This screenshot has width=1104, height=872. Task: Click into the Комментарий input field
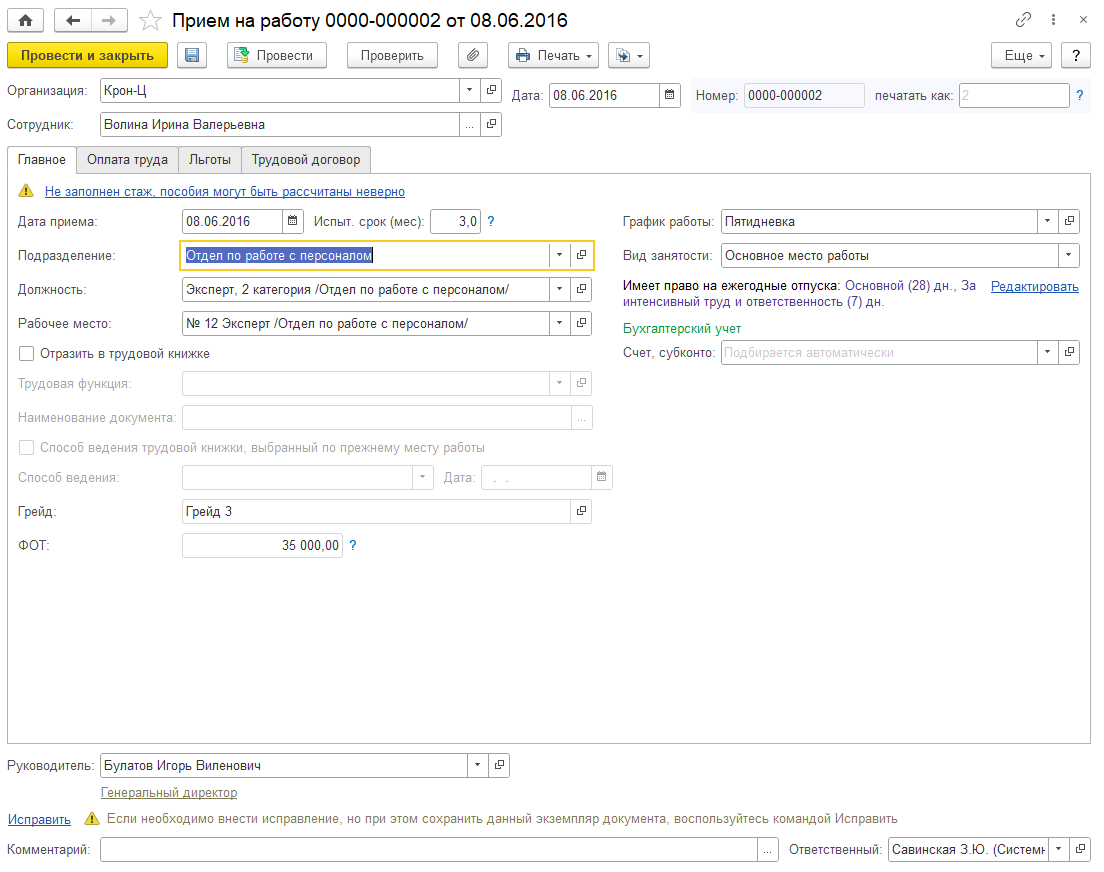coord(428,849)
